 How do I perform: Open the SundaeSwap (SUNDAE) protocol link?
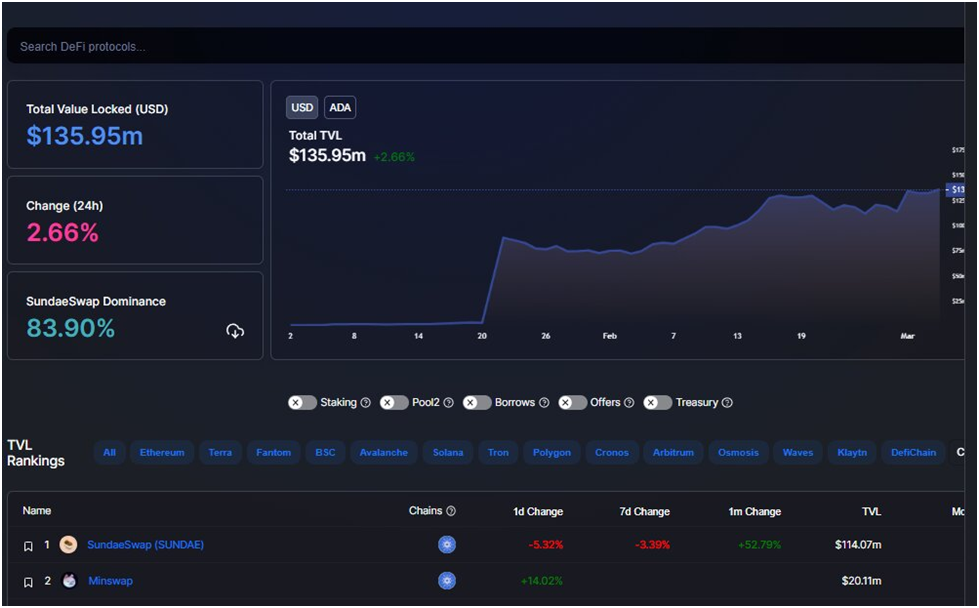click(x=145, y=545)
